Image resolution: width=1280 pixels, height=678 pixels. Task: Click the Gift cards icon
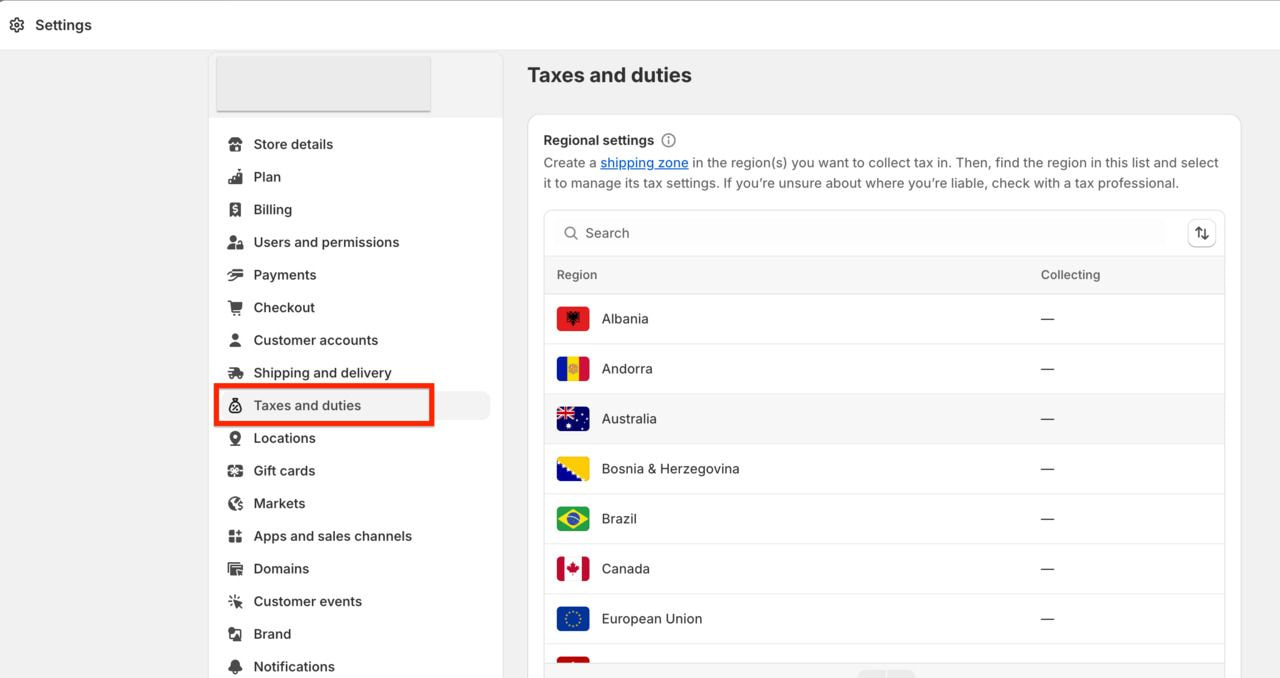point(235,471)
